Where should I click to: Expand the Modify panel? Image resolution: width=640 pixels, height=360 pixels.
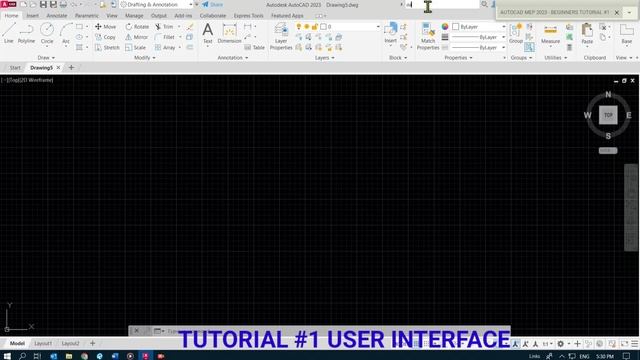pyautogui.click(x=144, y=58)
